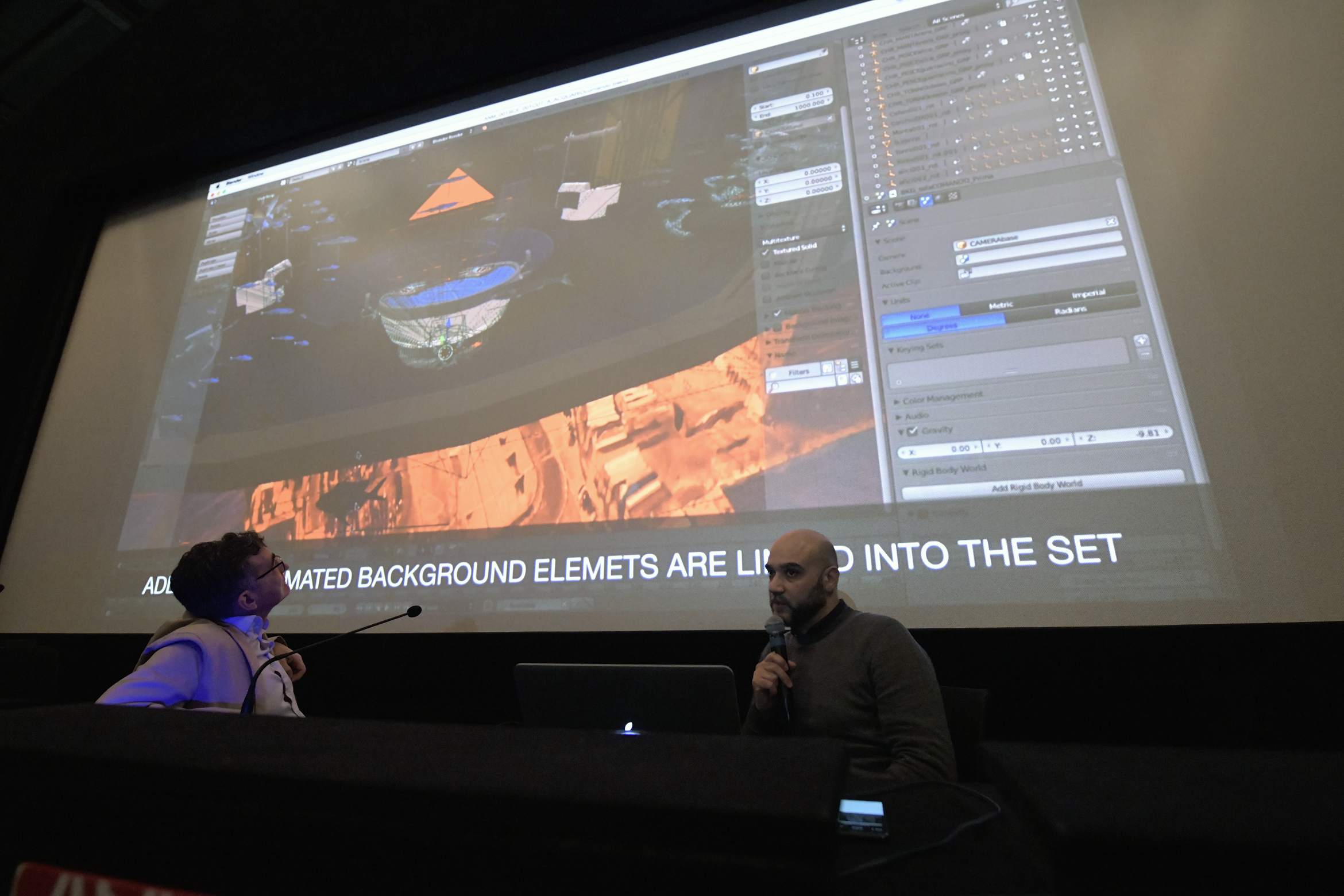The image size is (1344, 896).
Task: Toggle the Textured Solid checkbox
Action: tap(766, 253)
